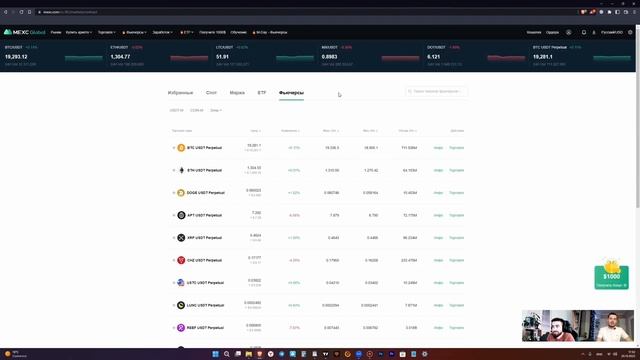Select the COIN-M filter
Screen dimensions: 640x360
(x=197, y=110)
